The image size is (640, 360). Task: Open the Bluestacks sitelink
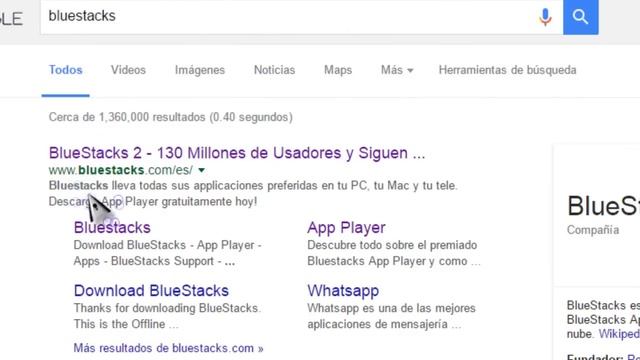click(x=112, y=228)
